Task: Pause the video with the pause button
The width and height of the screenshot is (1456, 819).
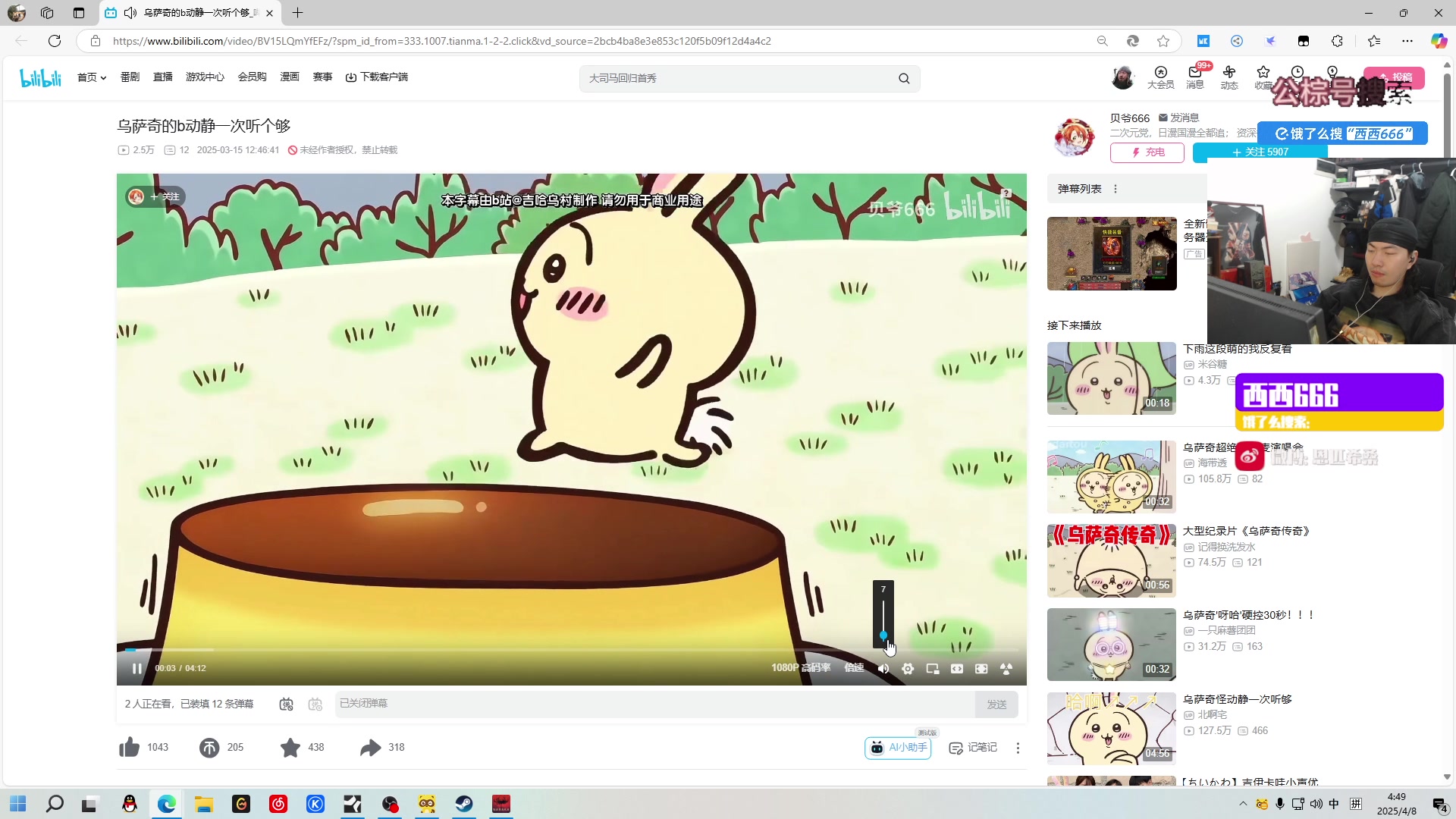Action: click(136, 668)
